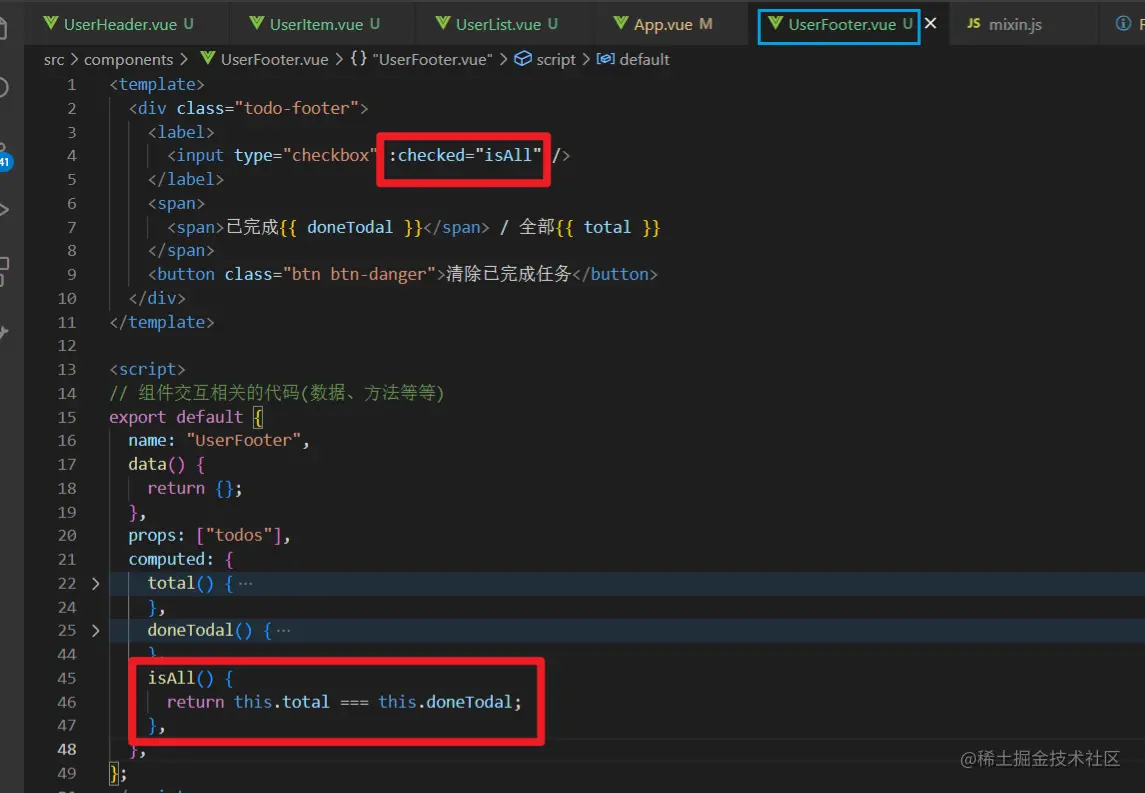Screen dimensions: 1145x793
Task: Click the 'src' breadcrumb
Action: (54, 59)
